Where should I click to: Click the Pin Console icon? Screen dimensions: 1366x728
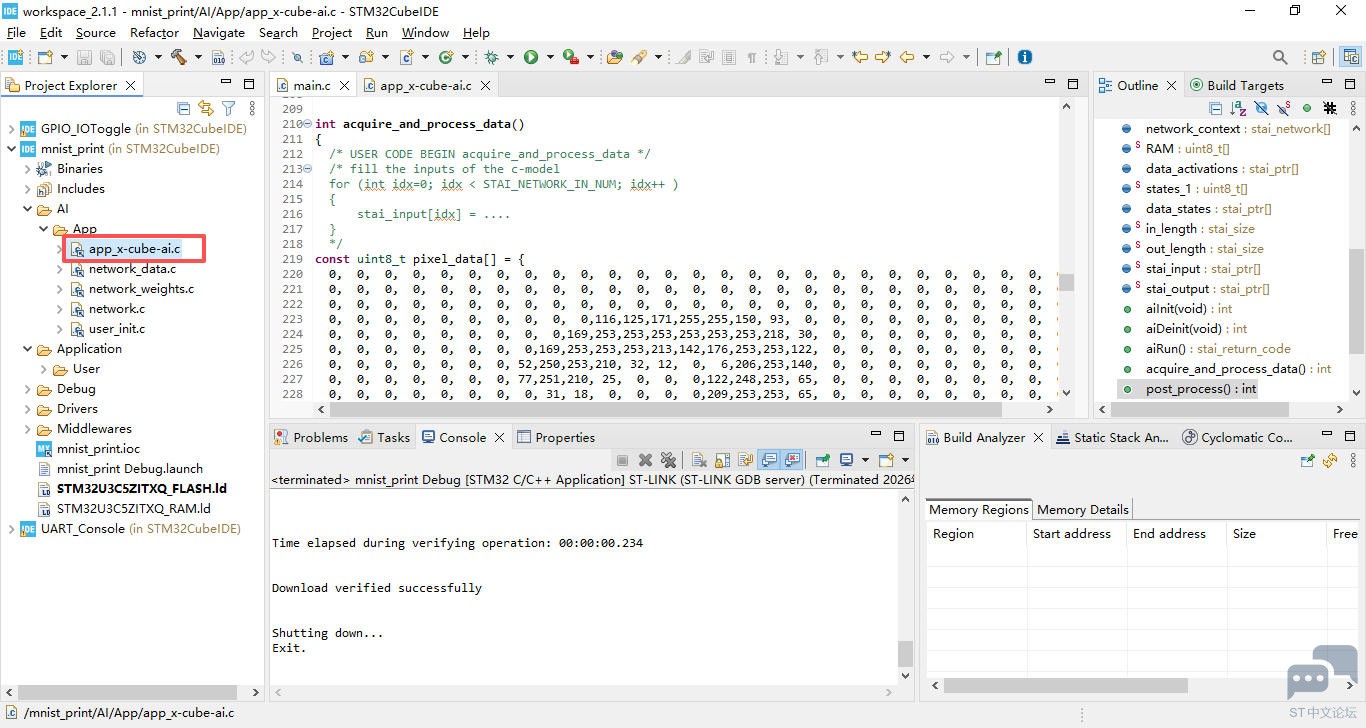(x=822, y=460)
